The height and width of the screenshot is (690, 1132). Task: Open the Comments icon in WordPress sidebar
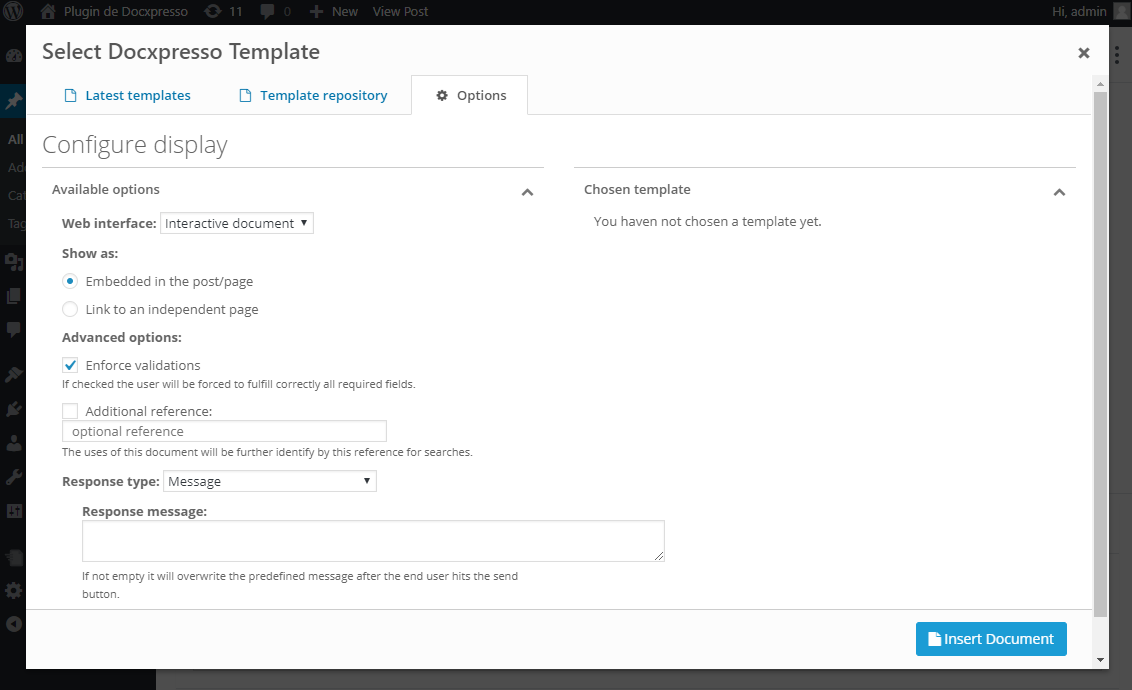tap(14, 329)
